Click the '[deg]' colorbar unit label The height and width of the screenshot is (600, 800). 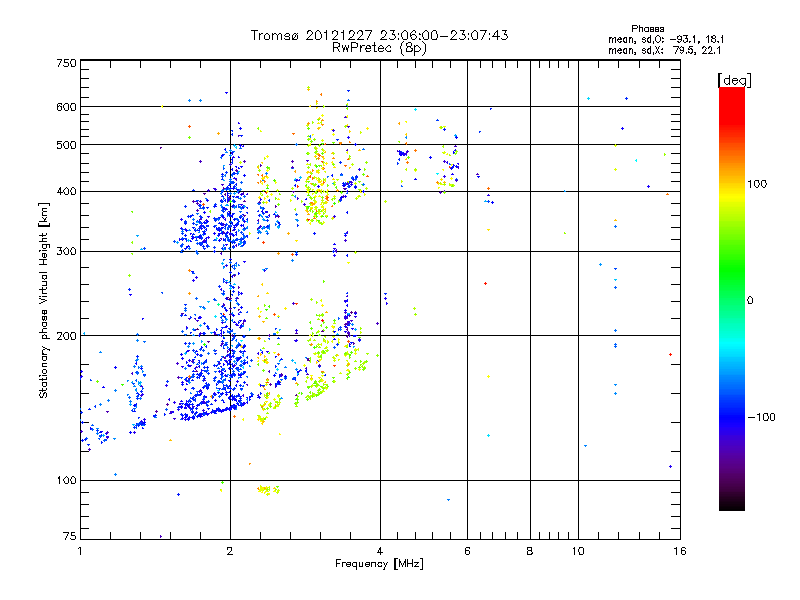coord(734,80)
